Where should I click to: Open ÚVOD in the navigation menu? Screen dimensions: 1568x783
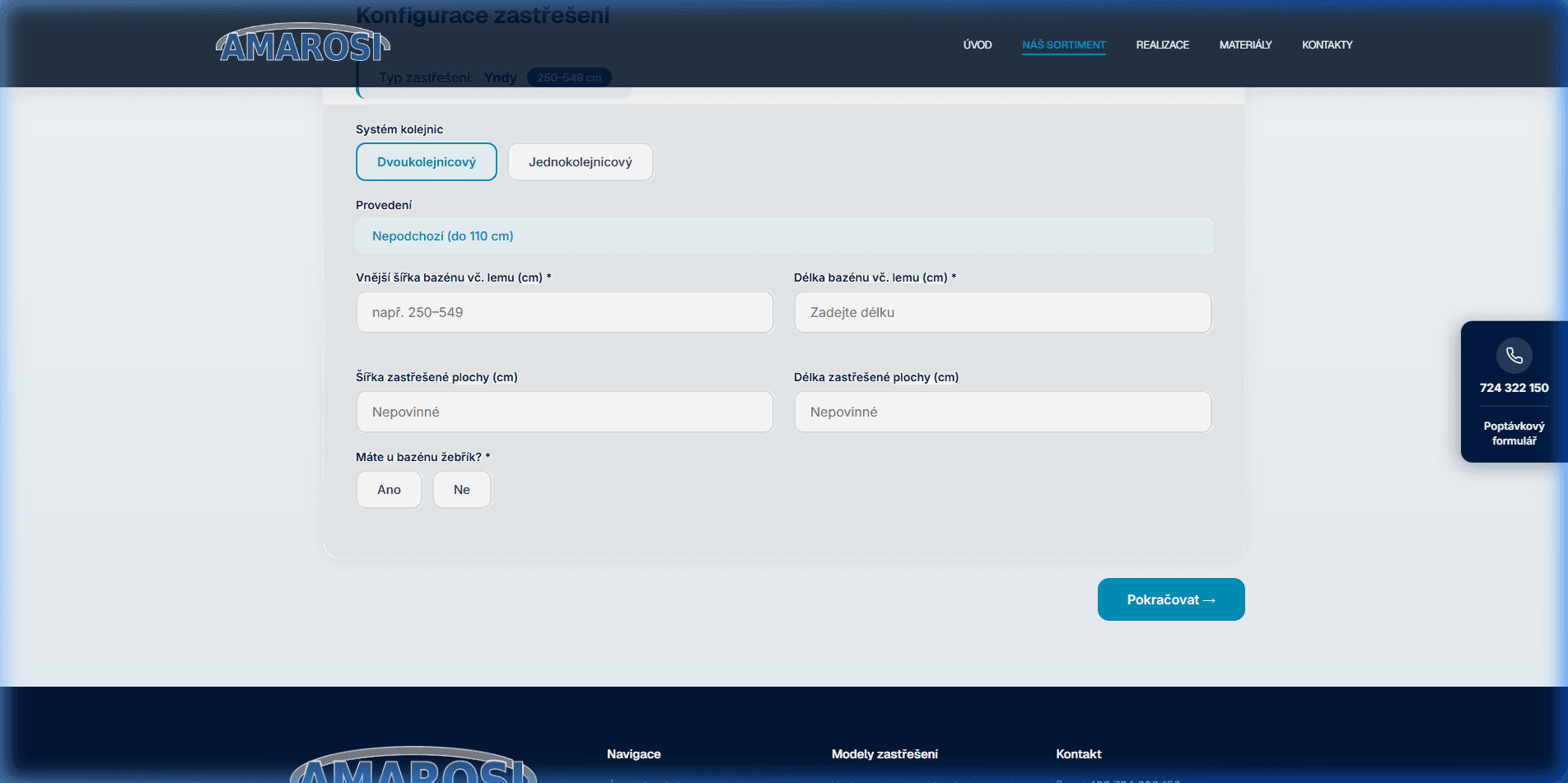click(977, 45)
